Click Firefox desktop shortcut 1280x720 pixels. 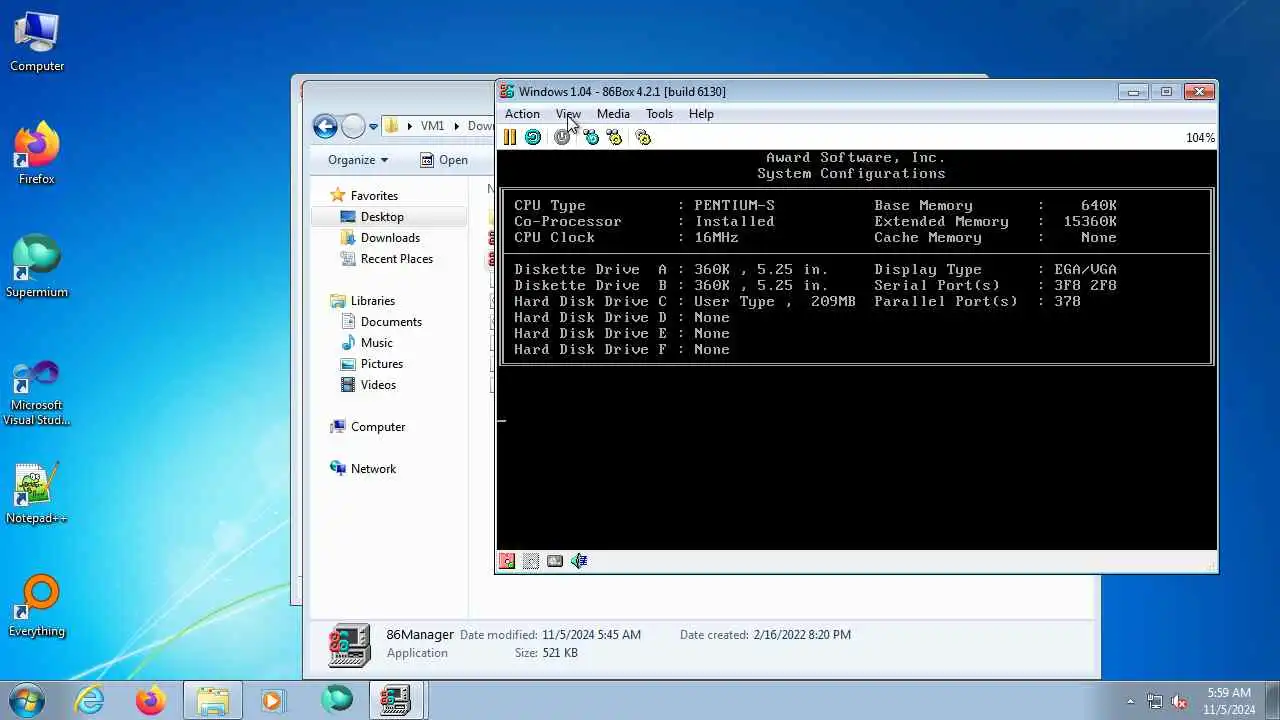pos(37,154)
